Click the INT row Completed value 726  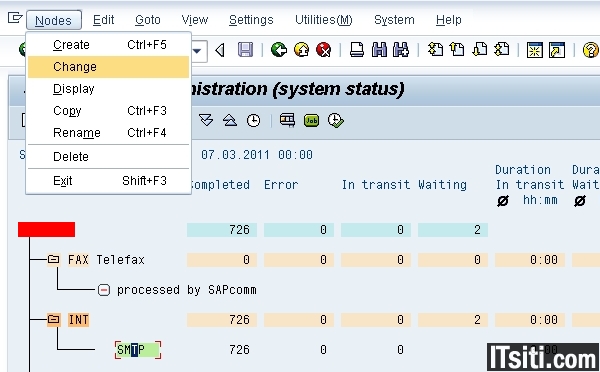pos(222,320)
